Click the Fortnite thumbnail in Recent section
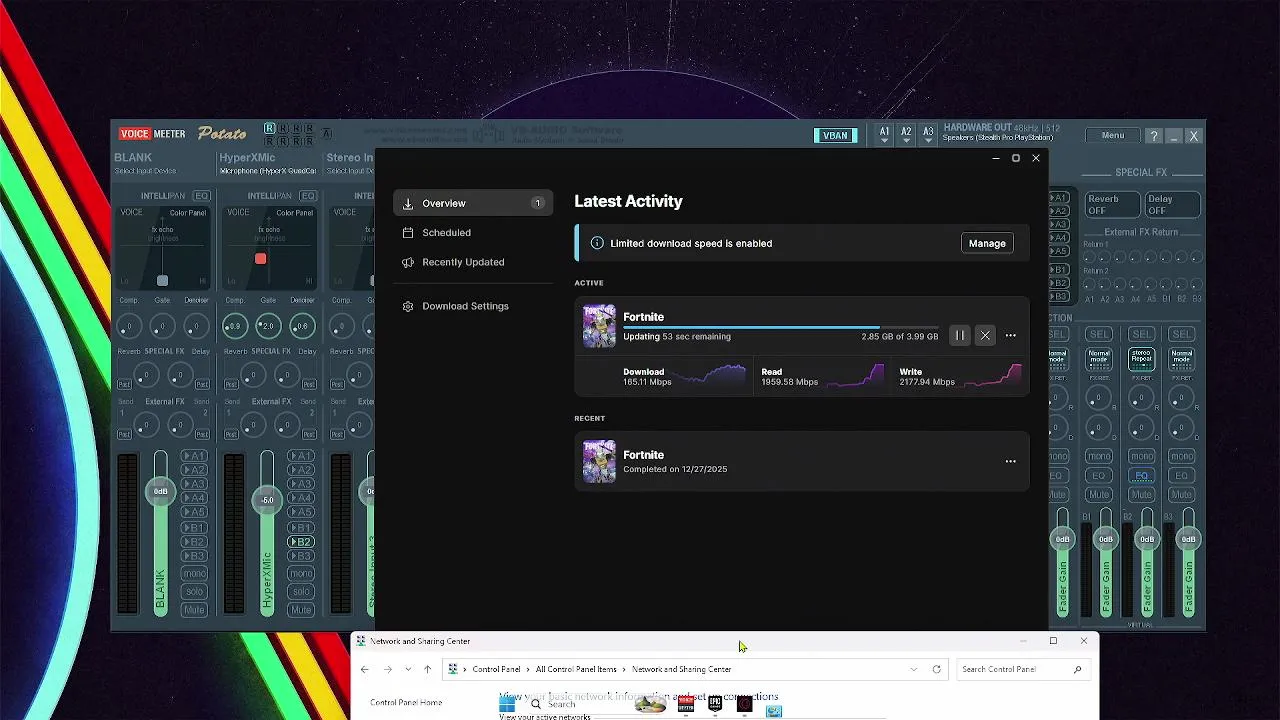The width and height of the screenshot is (1280, 720). coord(599,461)
